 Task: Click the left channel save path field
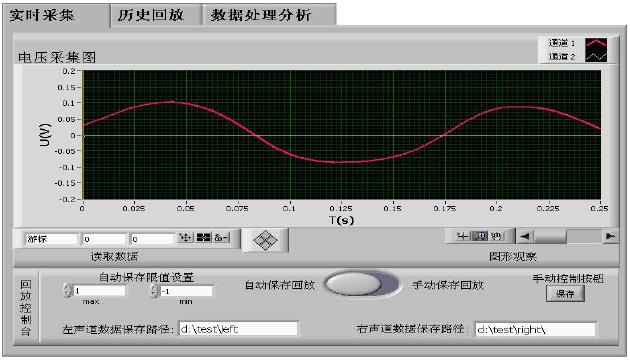tap(238, 329)
